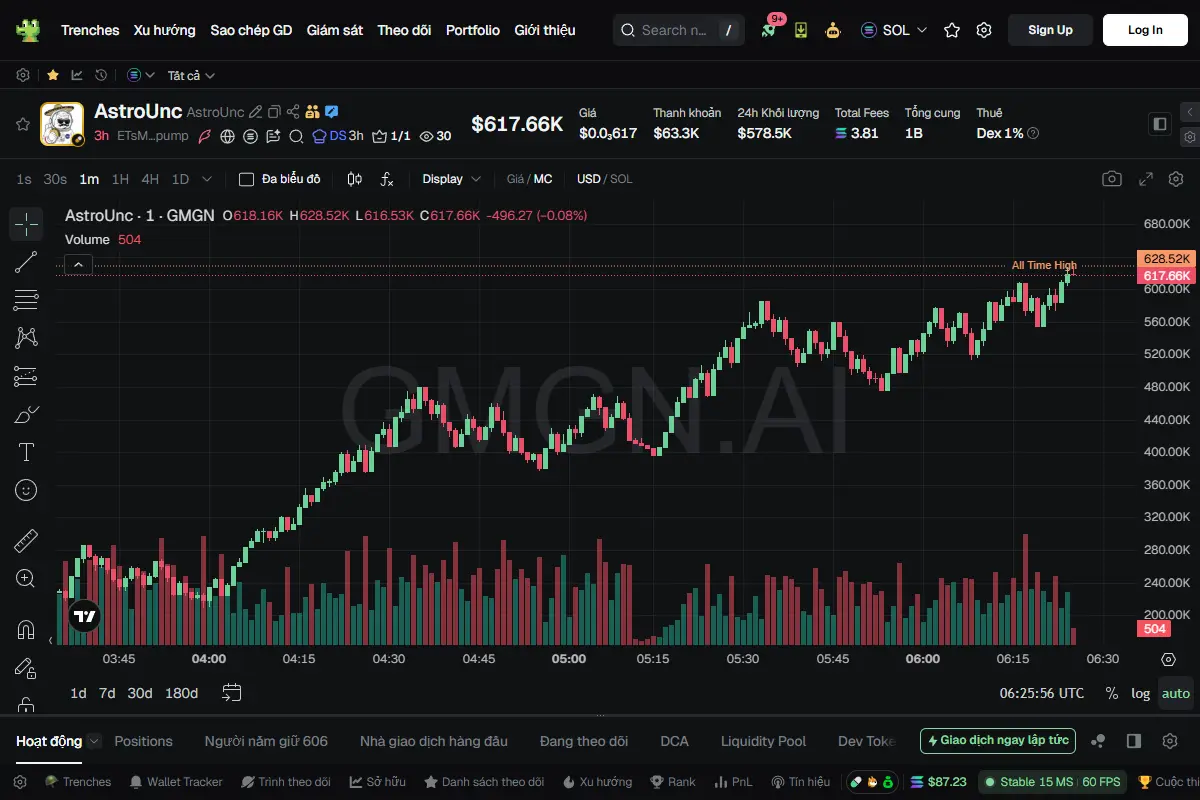Toggle the magnet snap mode
This screenshot has height=800, width=1200.
pos(26,630)
